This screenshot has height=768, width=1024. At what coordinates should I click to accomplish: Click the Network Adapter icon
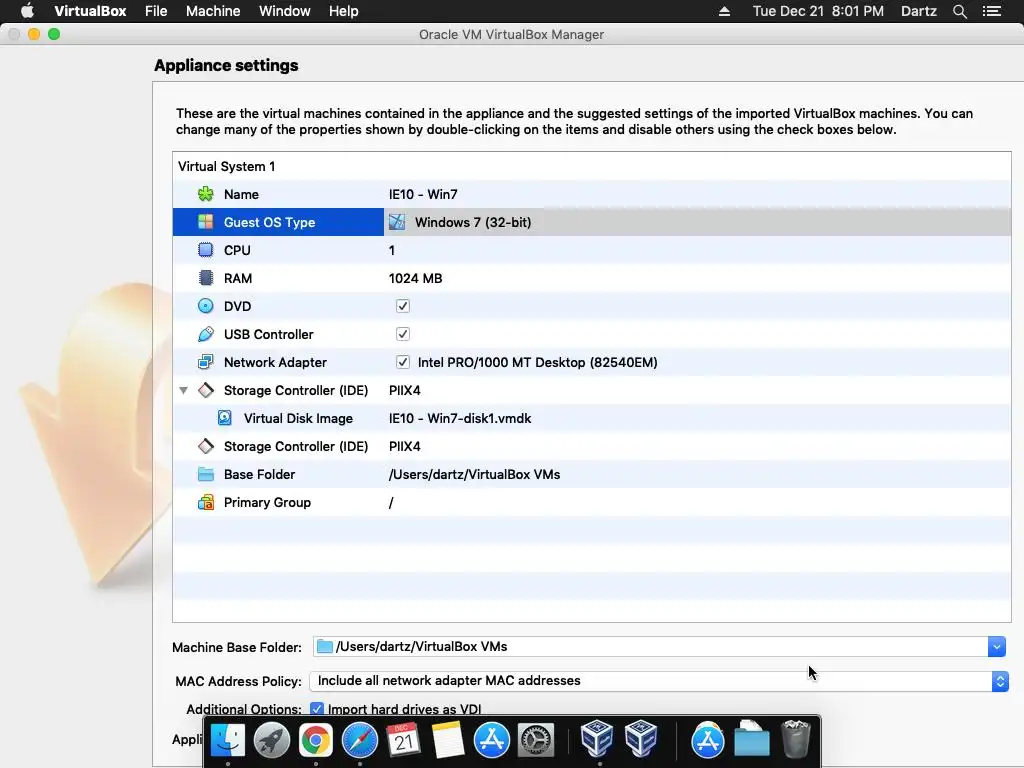tap(206, 362)
